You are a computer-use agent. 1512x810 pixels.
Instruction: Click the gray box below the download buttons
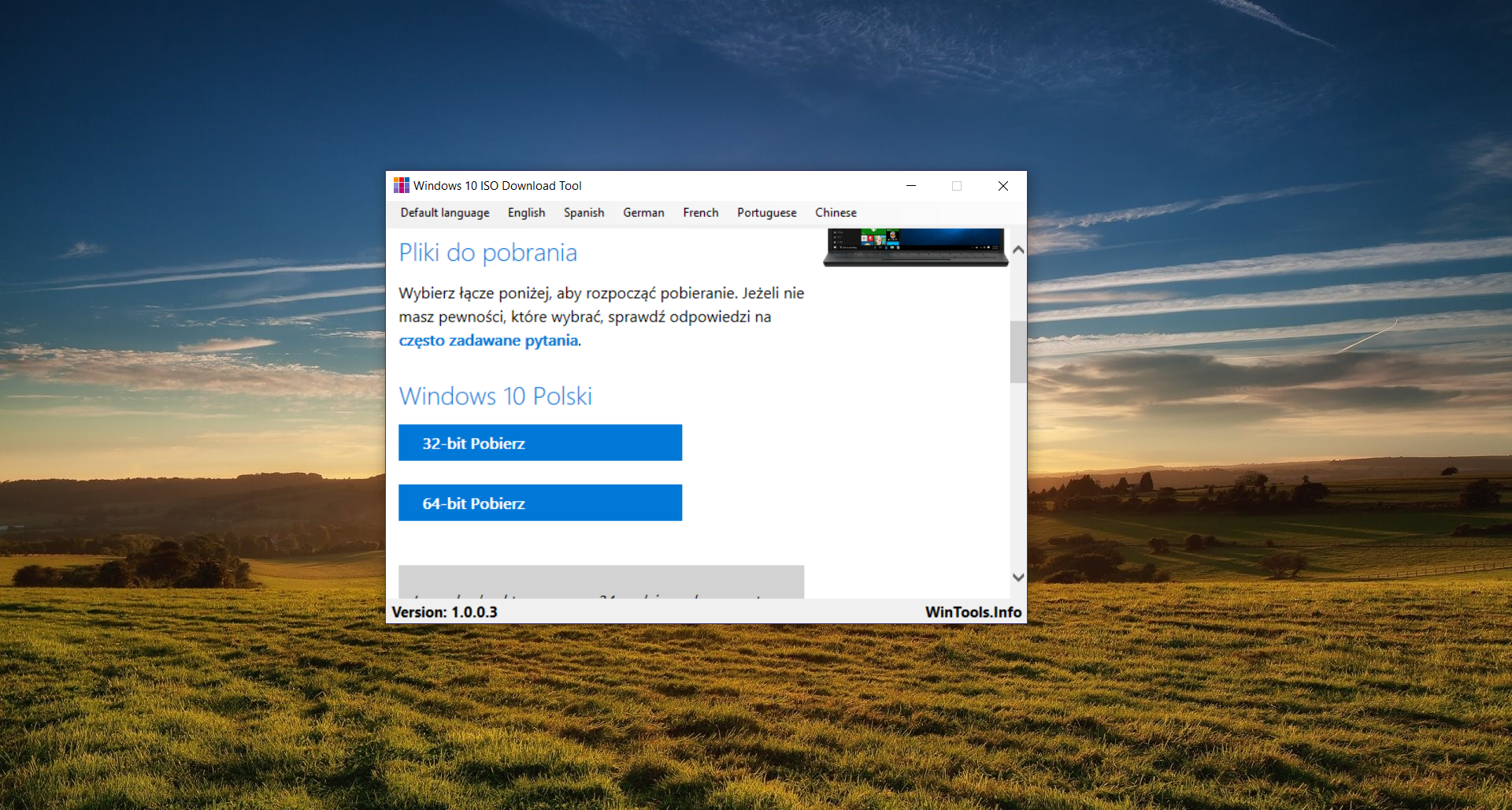pos(601,581)
